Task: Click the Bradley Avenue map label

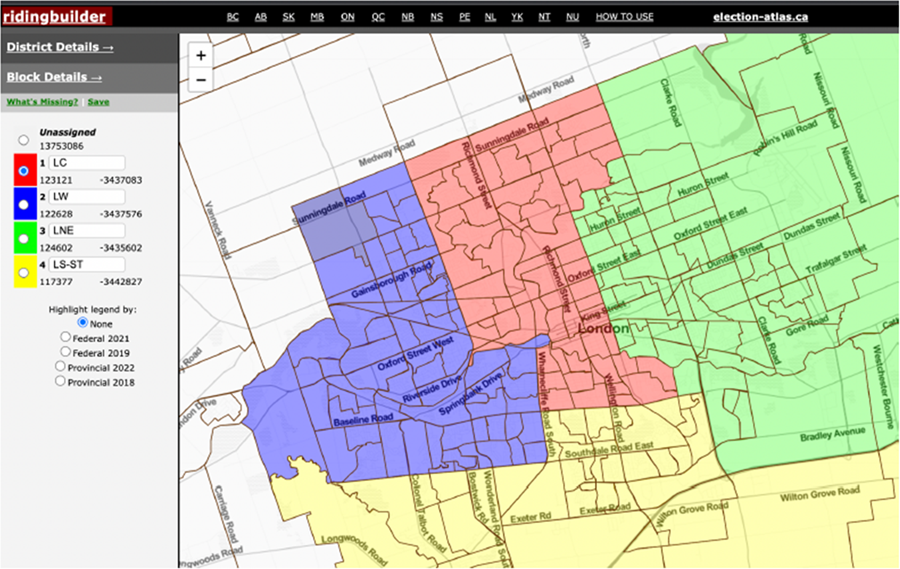Action: tap(832, 434)
